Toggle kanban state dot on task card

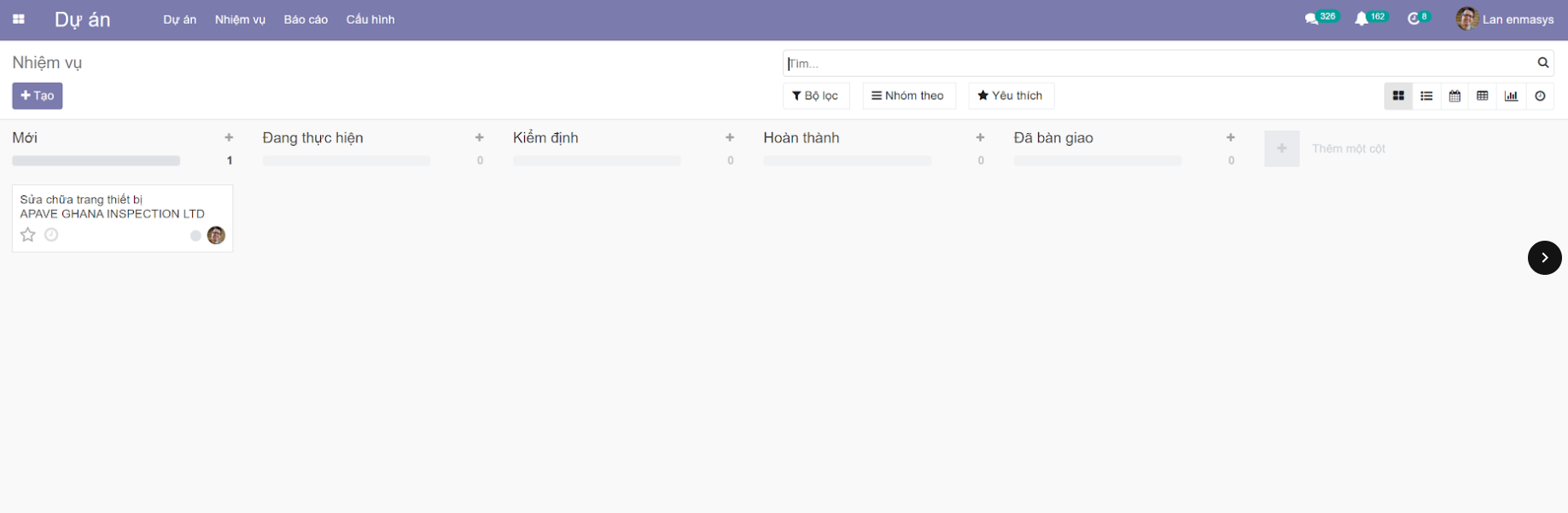[x=195, y=236]
